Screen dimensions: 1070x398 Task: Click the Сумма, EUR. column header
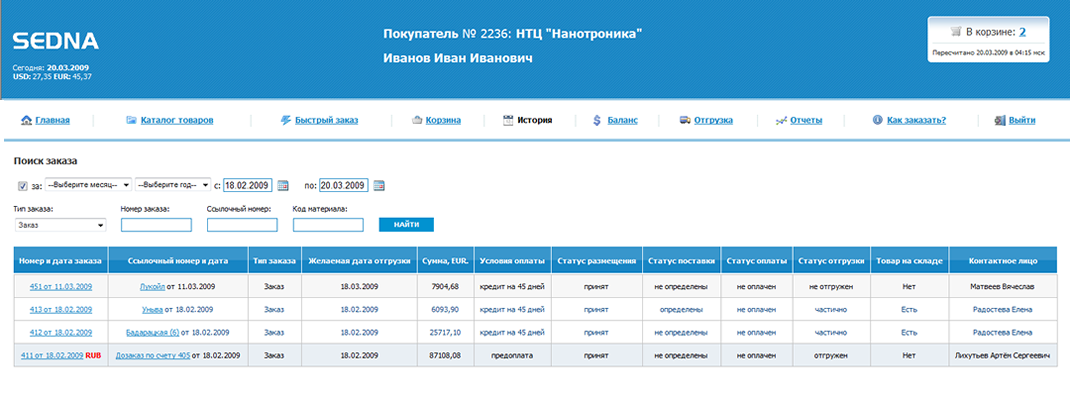[x=446, y=261]
